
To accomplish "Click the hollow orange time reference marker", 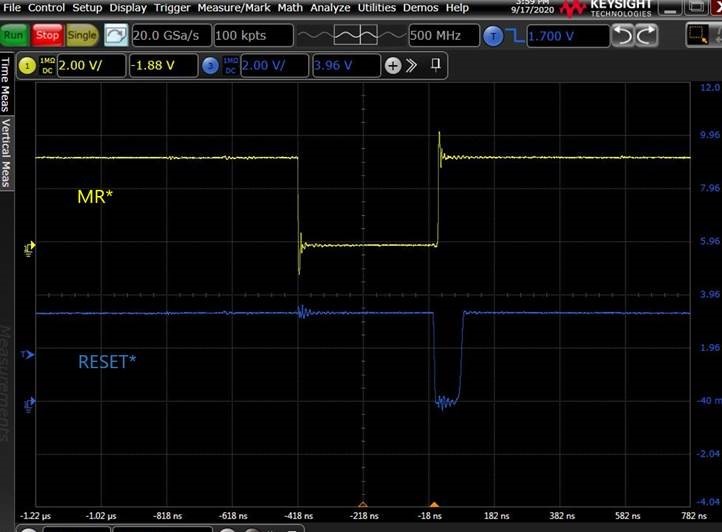I will click(x=363, y=504).
